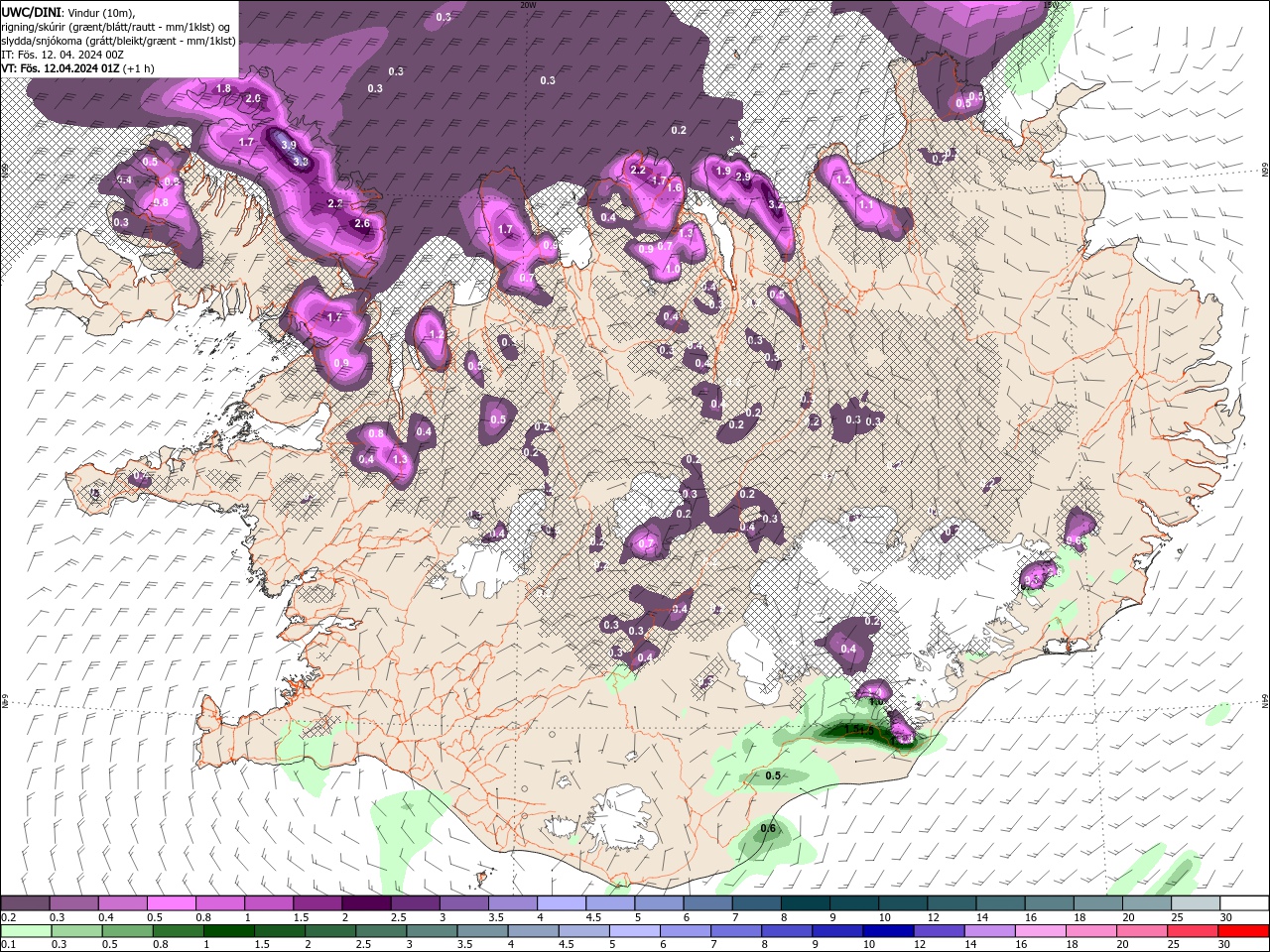Click the 1.8 snowfall value in northwest
This screenshot has height=952, width=1270.
pos(223,88)
